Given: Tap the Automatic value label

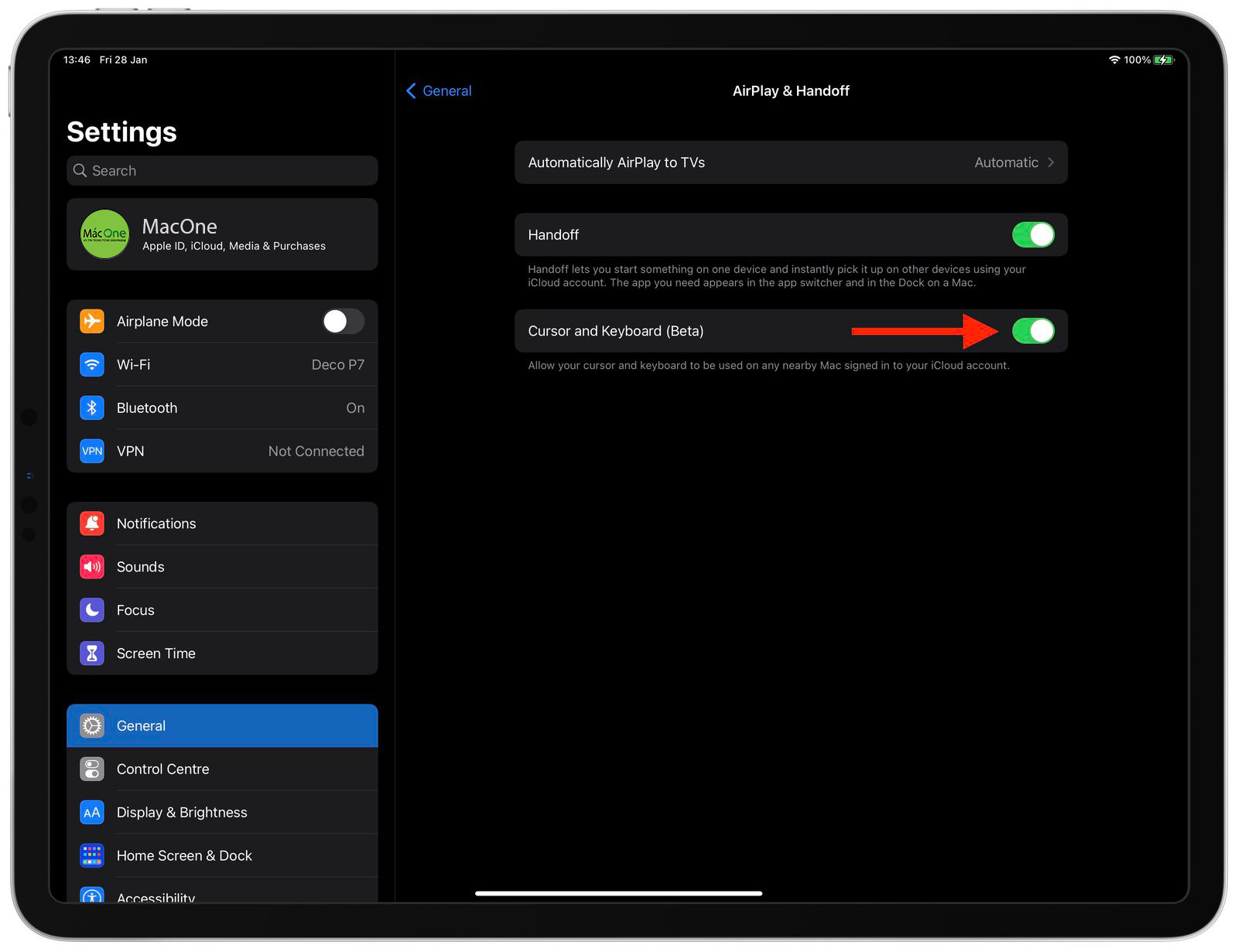Looking at the screenshot, I should pos(1006,162).
